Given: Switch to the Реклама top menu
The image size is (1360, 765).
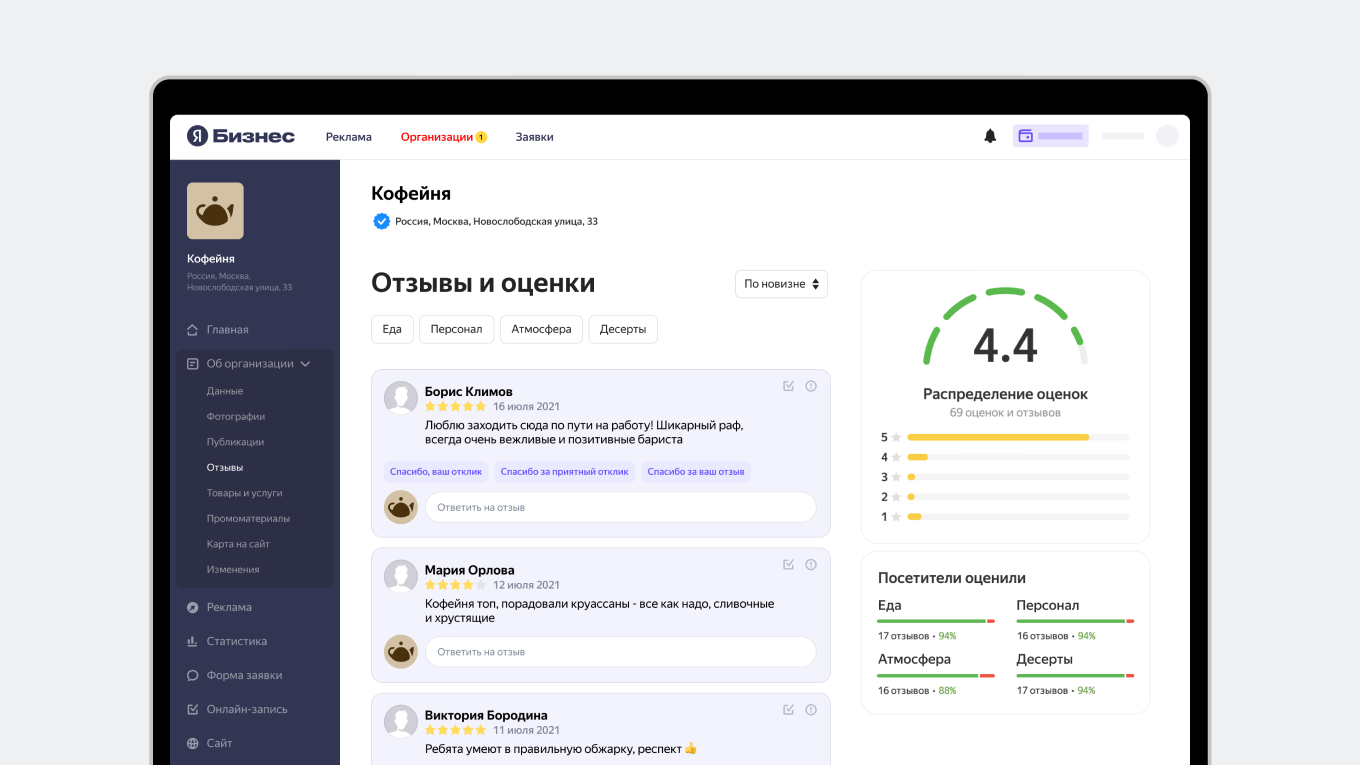Looking at the screenshot, I should click(x=348, y=136).
